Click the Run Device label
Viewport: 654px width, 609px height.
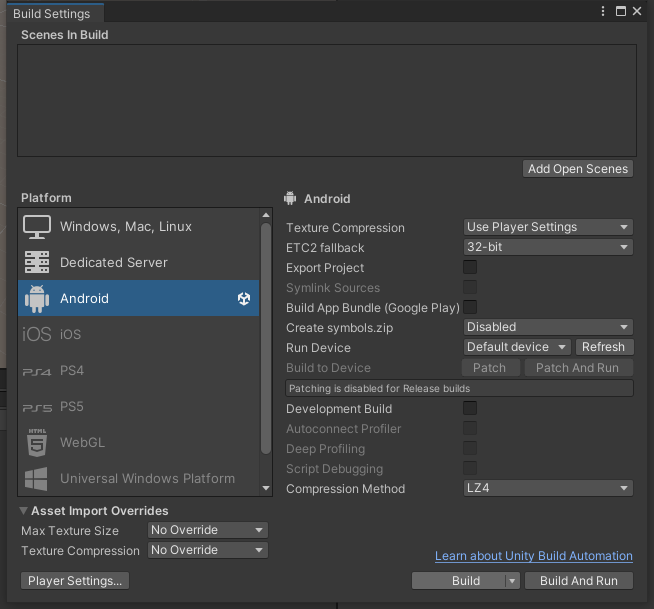tap(318, 348)
